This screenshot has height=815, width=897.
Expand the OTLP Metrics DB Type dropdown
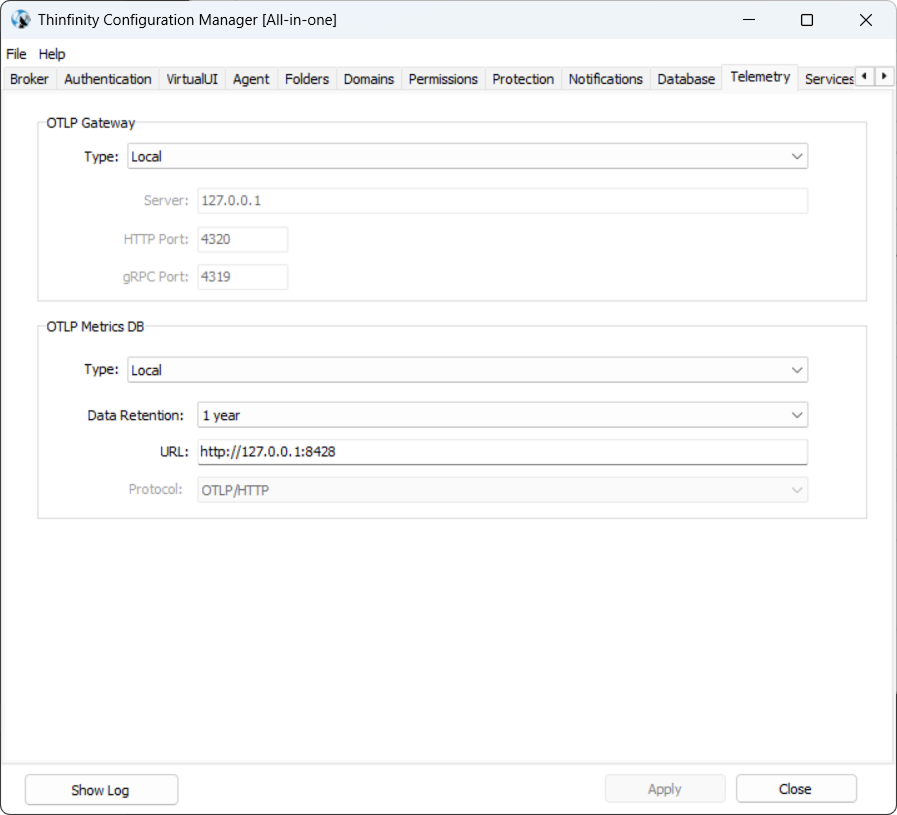tap(467, 370)
